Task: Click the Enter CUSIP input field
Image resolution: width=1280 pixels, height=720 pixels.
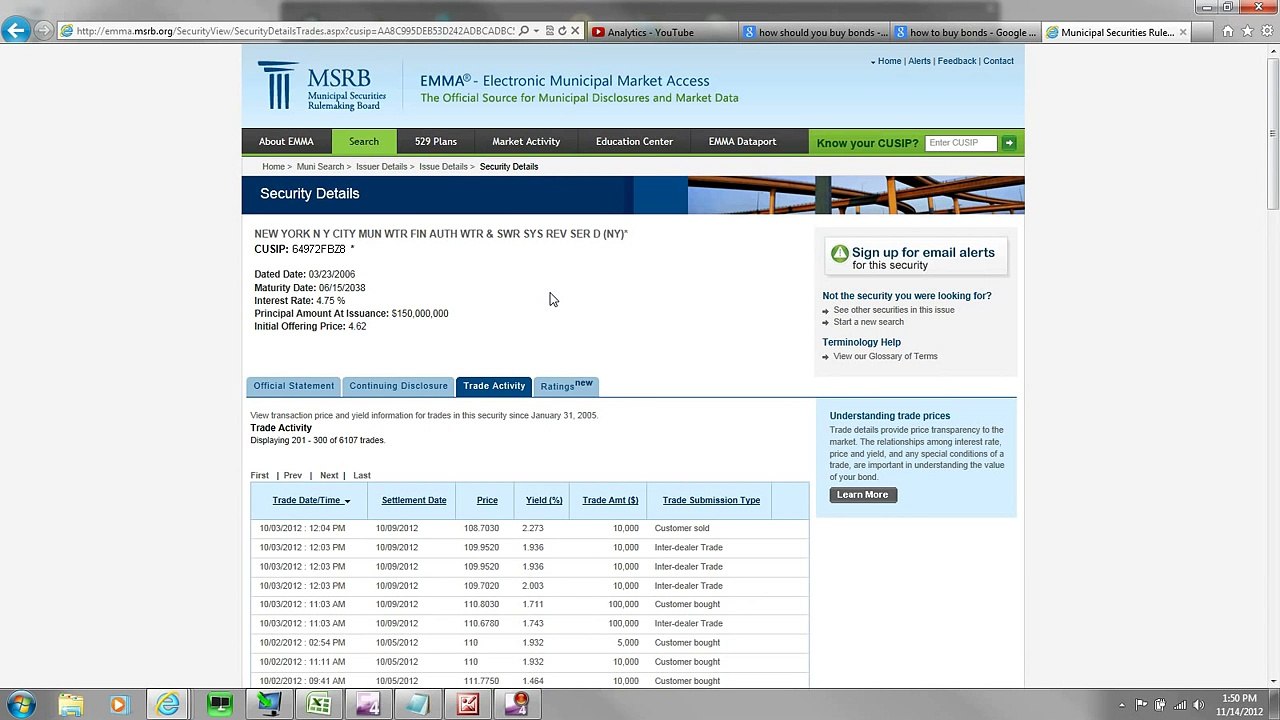Action: pos(961,143)
